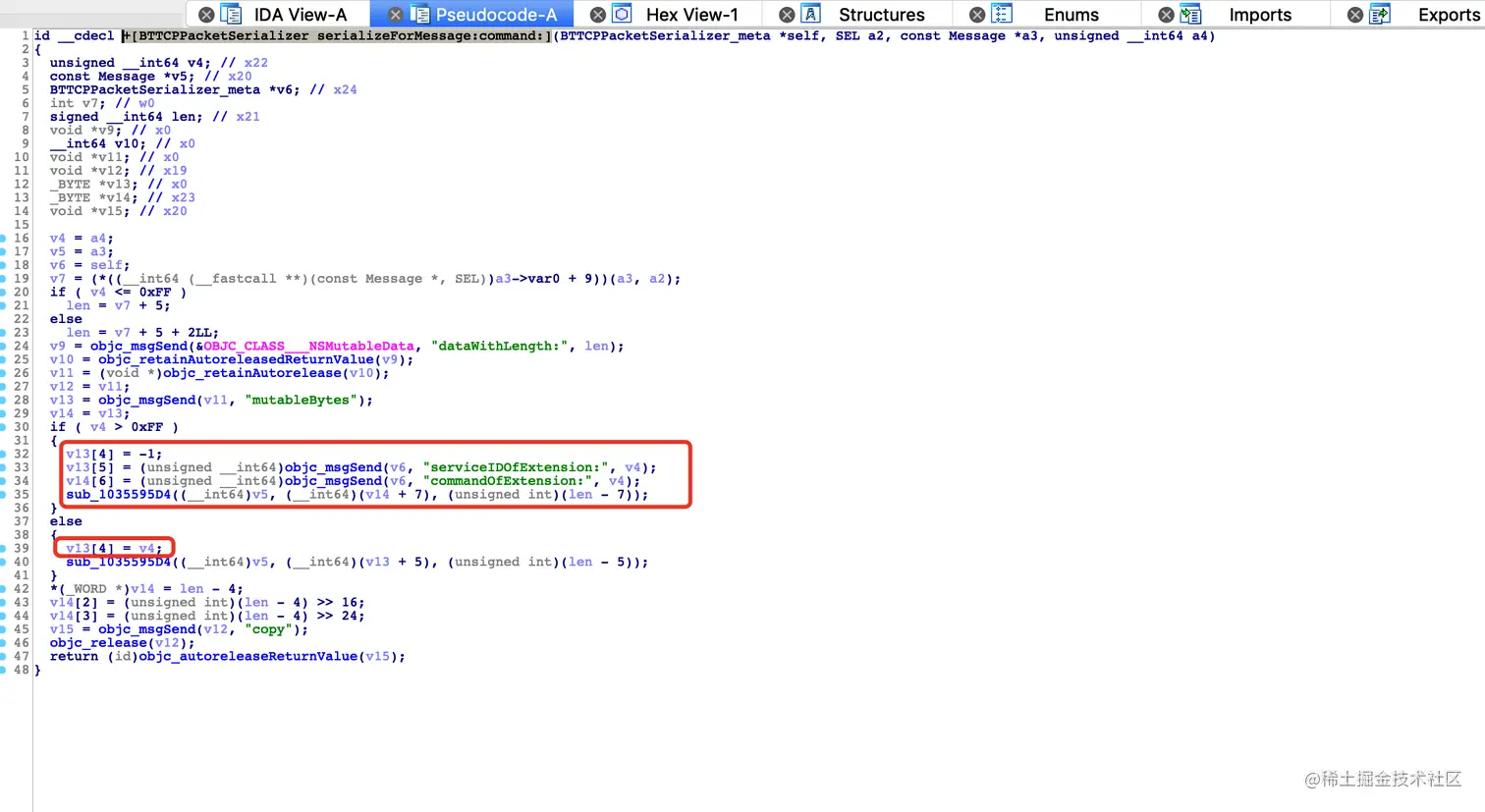Click 'v14[2]' assignment on line 43
Image resolution: width=1485 pixels, height=812 pixels.
207,603
